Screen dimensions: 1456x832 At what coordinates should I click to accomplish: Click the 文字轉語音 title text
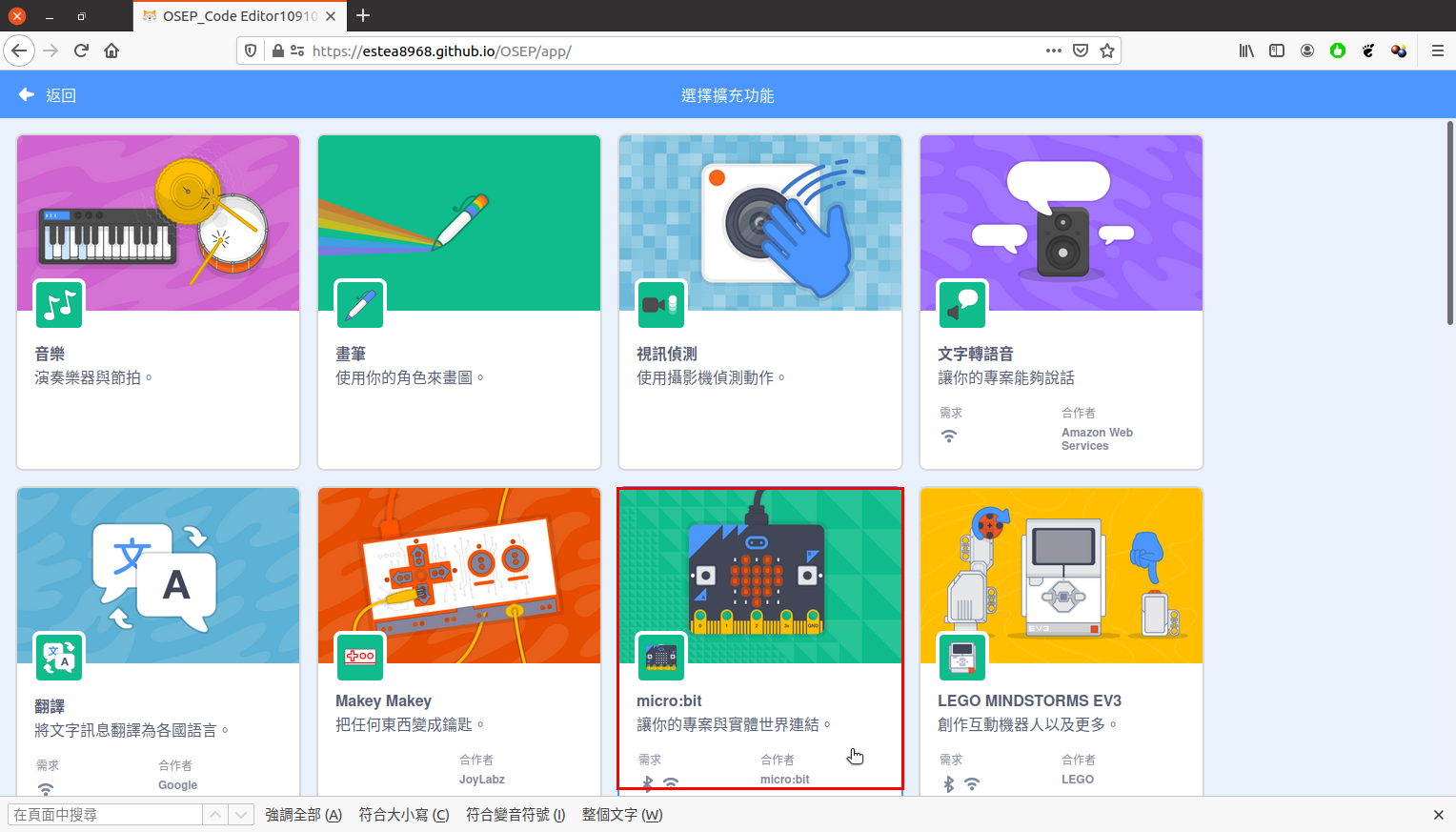pyautogui.click(x=976, y=354)
